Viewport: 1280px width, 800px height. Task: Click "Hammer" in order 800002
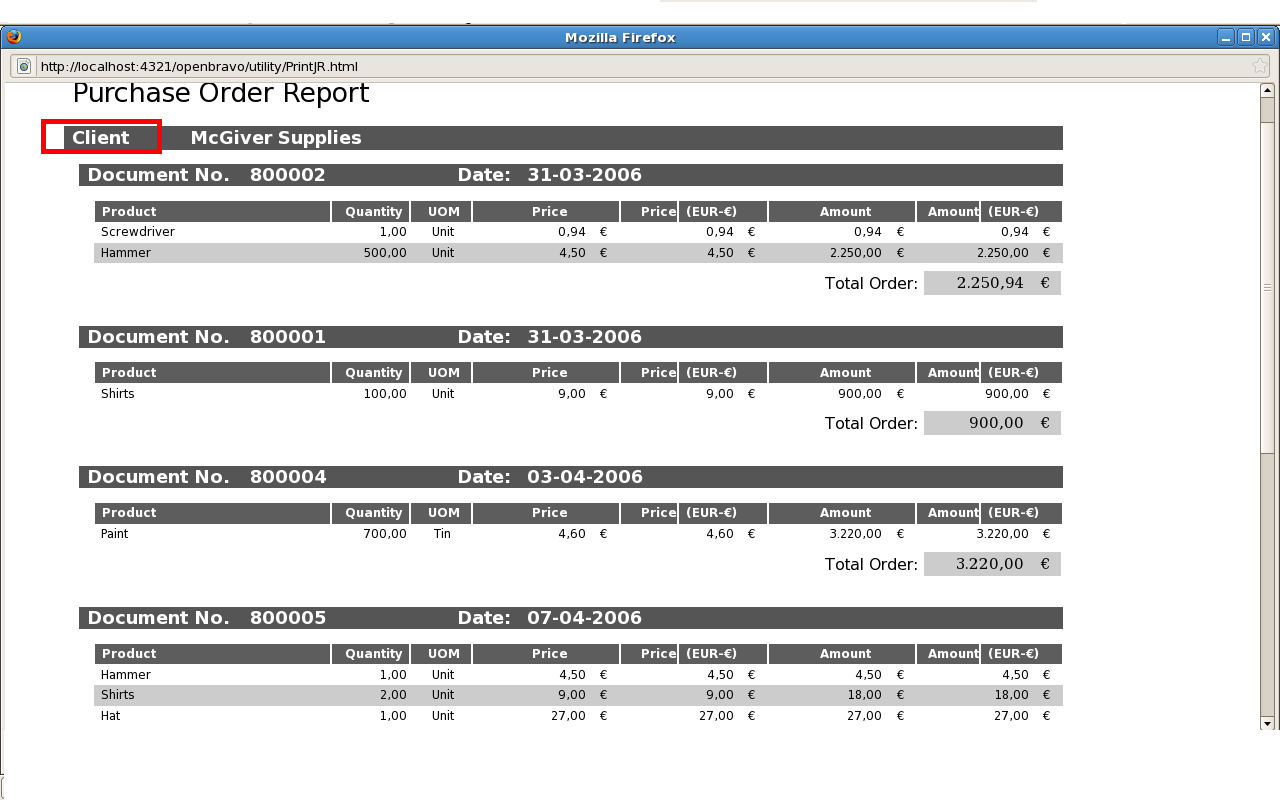pos(126,253)
